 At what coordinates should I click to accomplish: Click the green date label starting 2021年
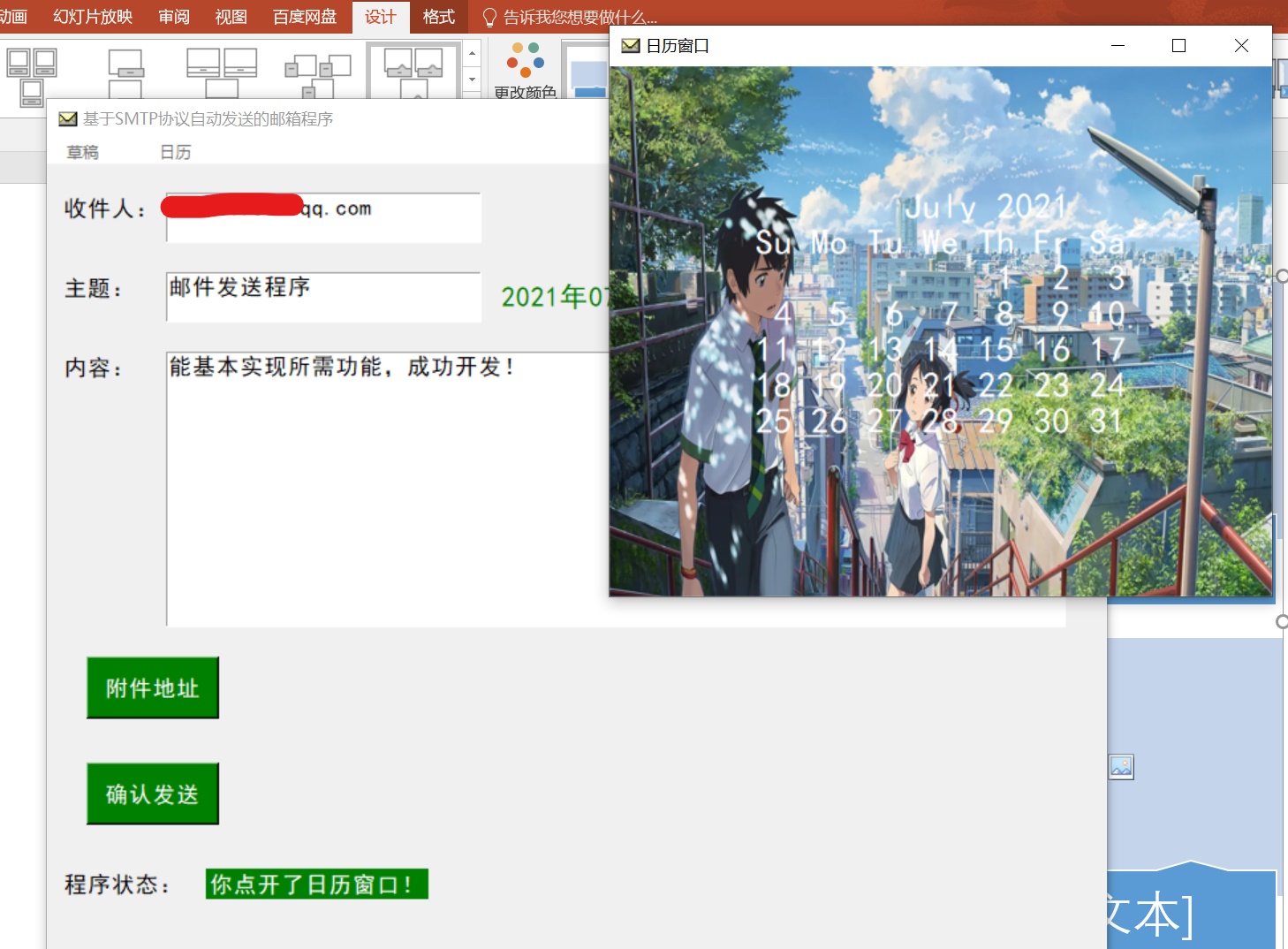coord(555,297)
